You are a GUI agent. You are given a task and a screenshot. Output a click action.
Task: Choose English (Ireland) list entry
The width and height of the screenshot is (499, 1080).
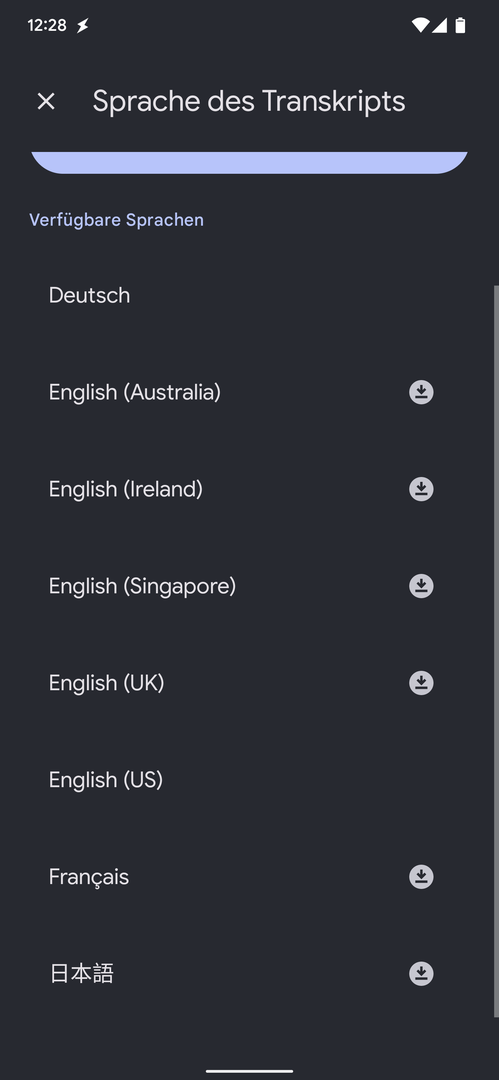click(250, 489)
